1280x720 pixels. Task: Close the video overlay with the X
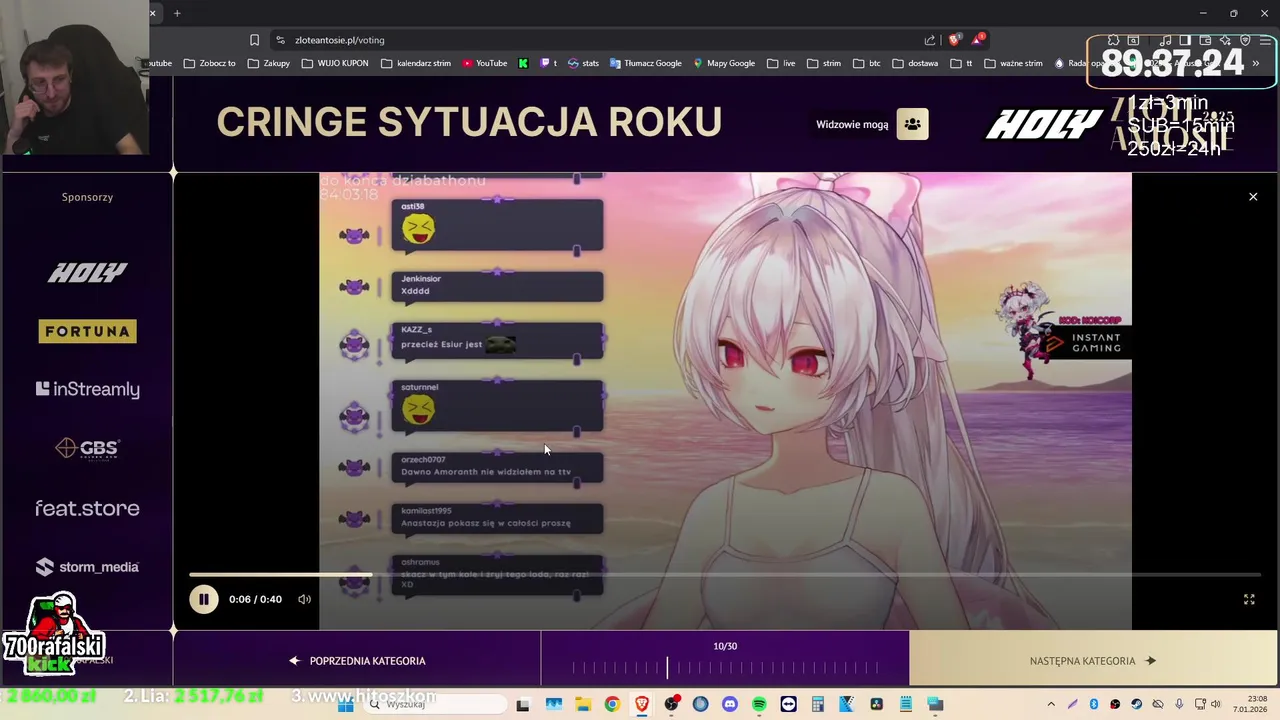pos(1253,197)
